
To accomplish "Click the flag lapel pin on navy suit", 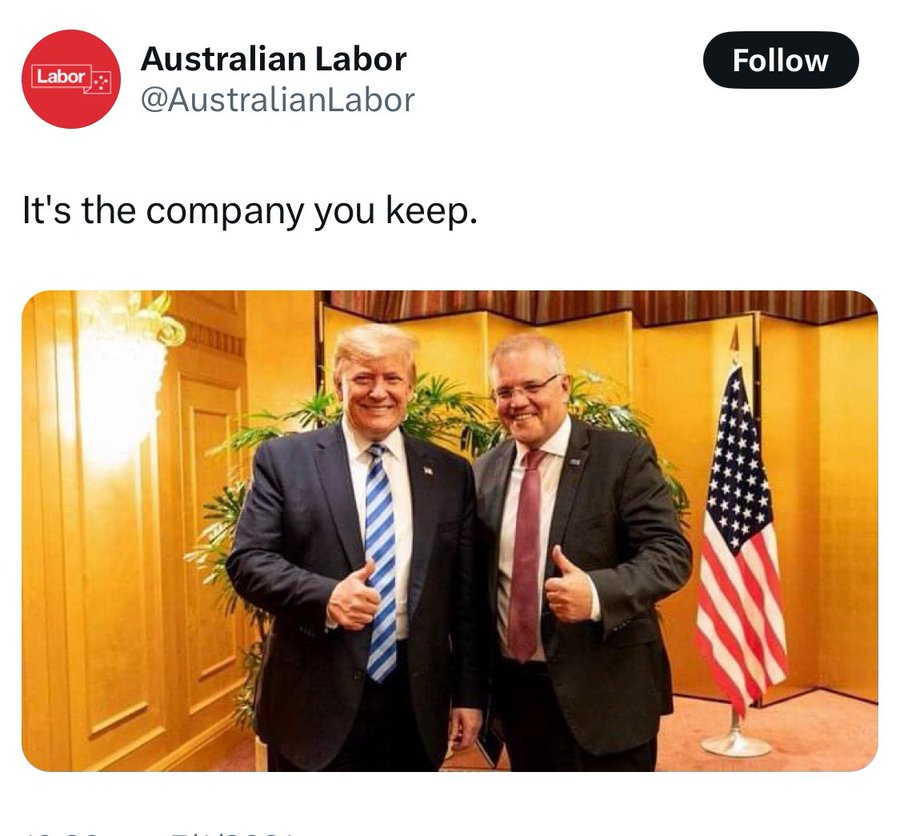I will [428, 471].
